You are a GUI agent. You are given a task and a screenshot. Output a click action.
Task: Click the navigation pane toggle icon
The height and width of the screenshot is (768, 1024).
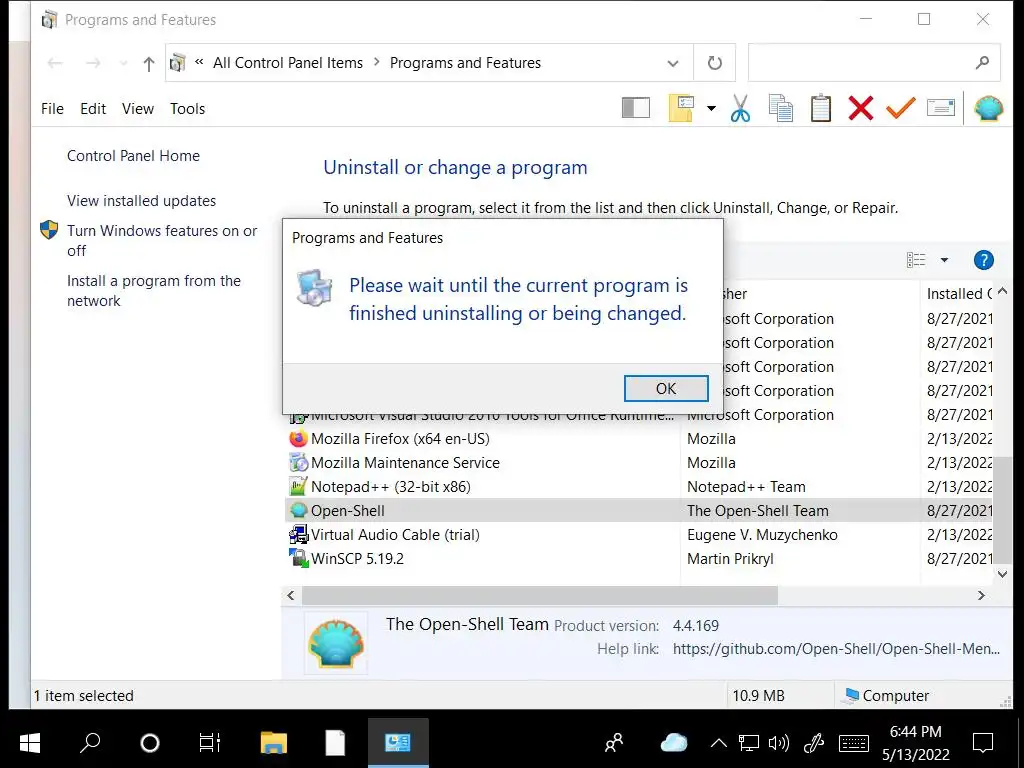click(635, 108)
